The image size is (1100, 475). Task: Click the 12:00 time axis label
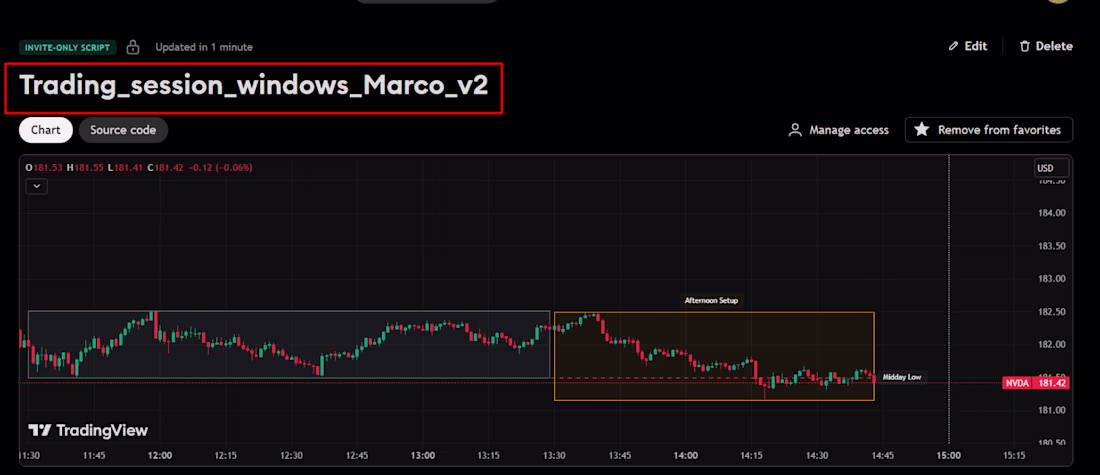(160, 455)
